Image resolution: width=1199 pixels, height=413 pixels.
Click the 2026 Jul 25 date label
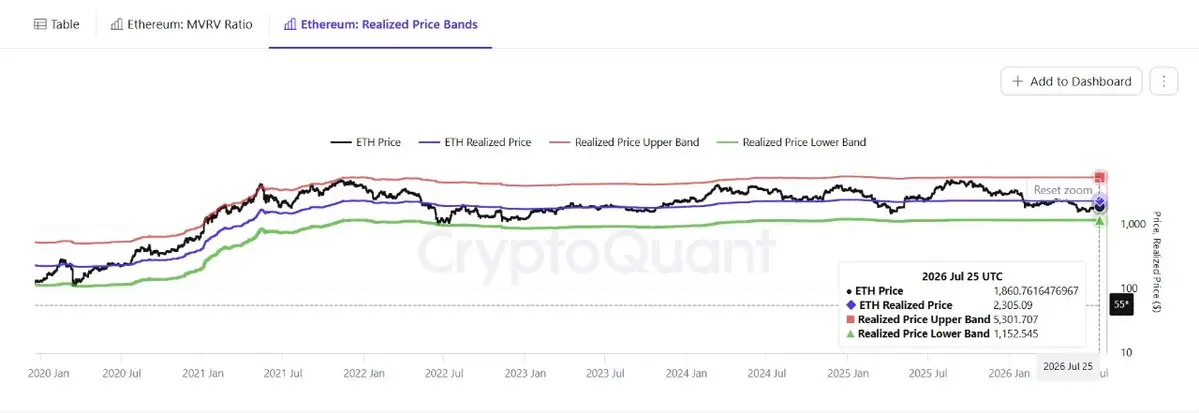(1068, 366)
